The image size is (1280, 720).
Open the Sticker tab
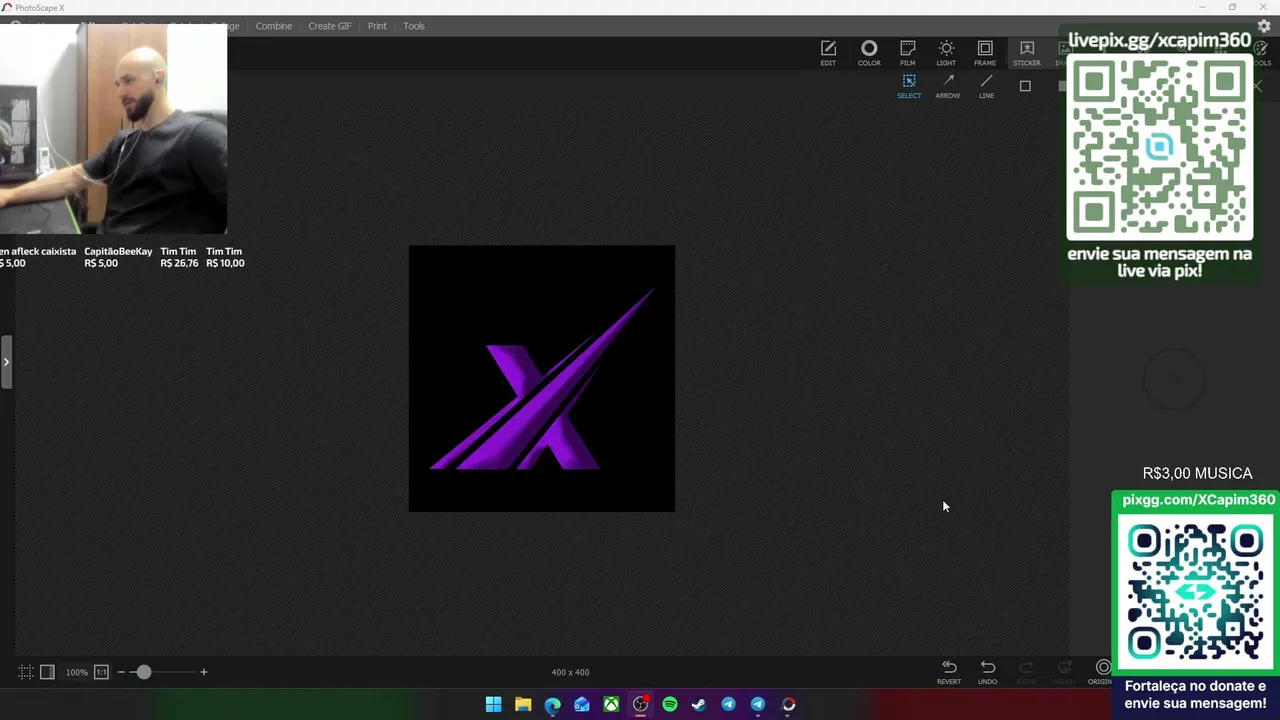(x=1026, y=53)
